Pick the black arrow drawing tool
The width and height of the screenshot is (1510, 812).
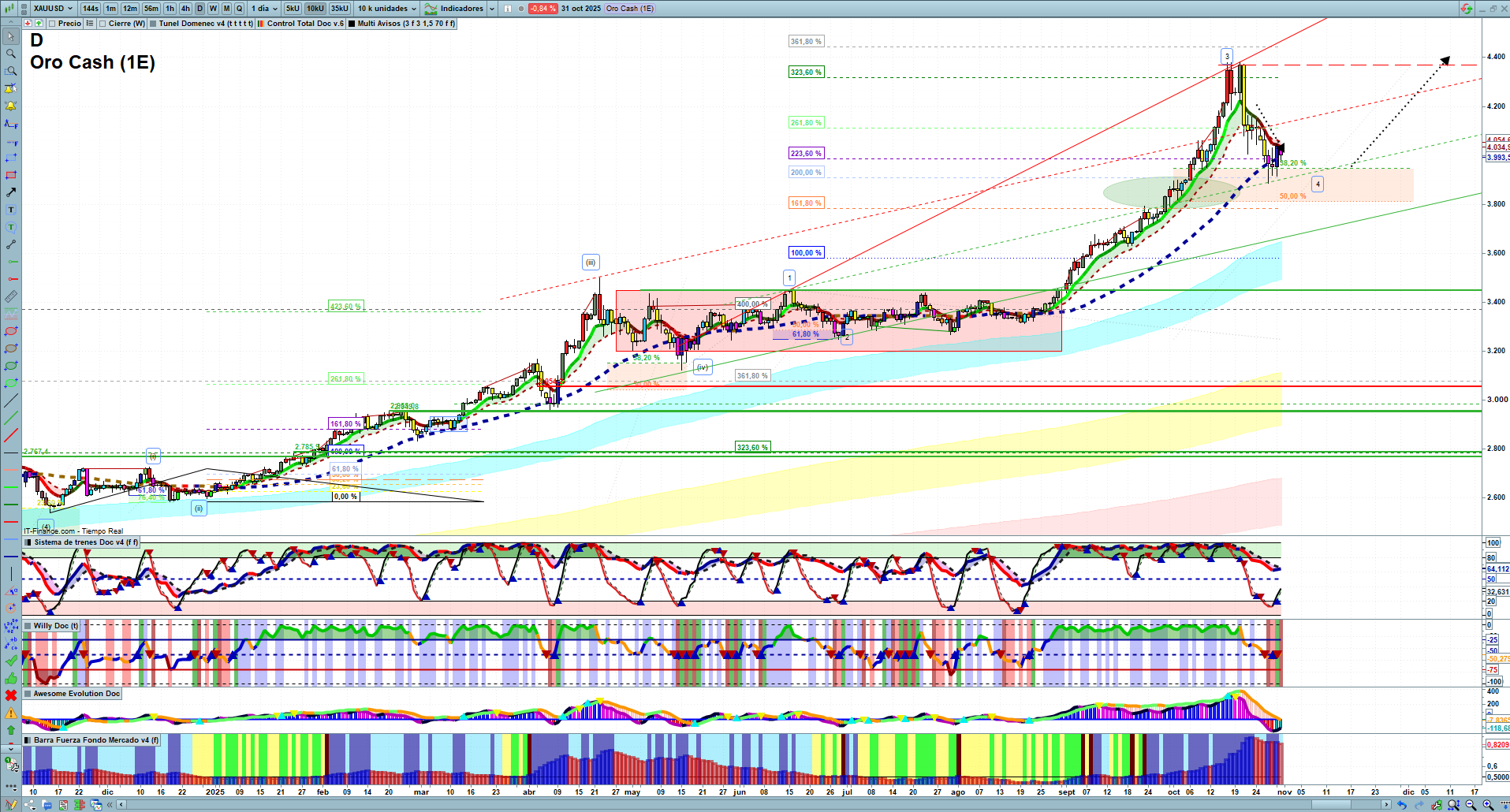[x=11, y=192]
